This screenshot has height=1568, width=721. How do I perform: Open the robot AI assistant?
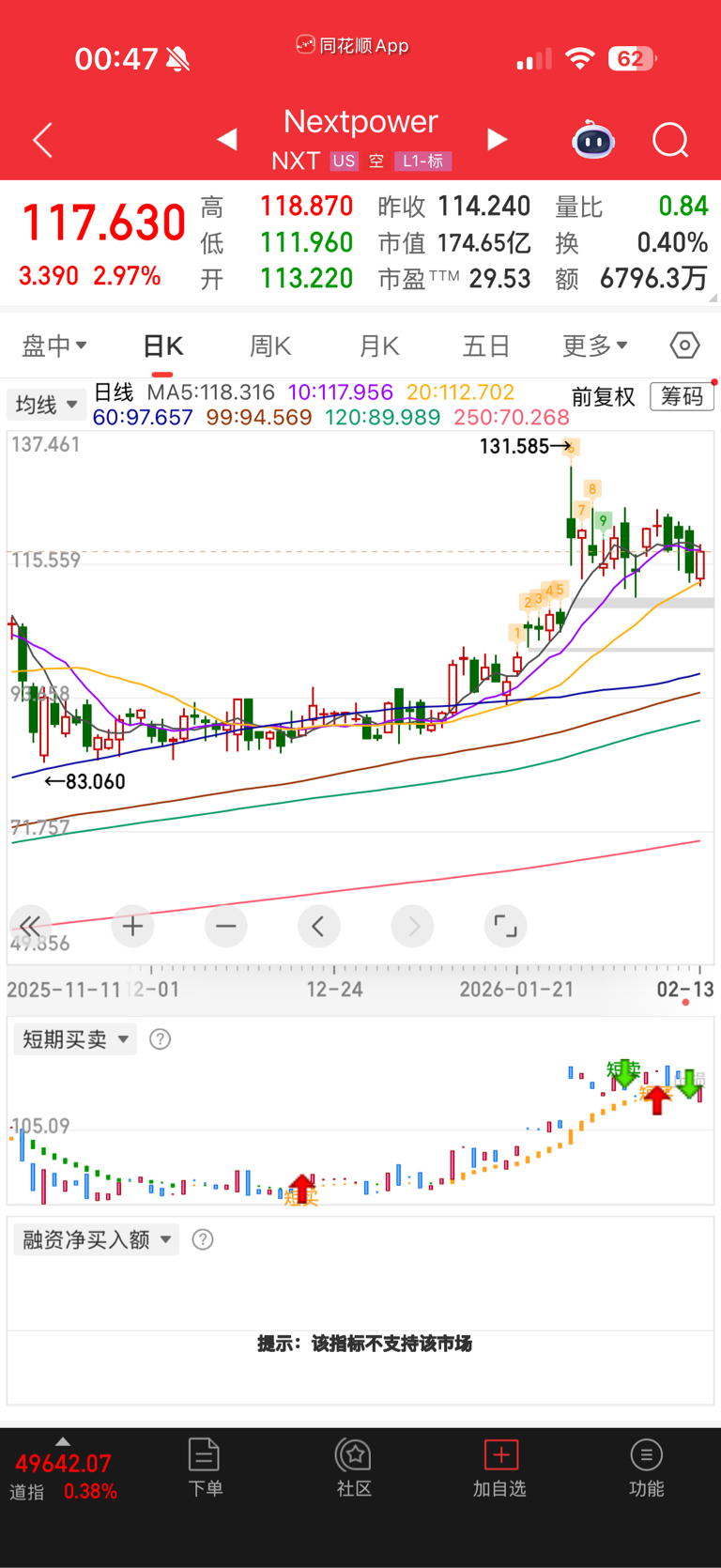(593, 140)
